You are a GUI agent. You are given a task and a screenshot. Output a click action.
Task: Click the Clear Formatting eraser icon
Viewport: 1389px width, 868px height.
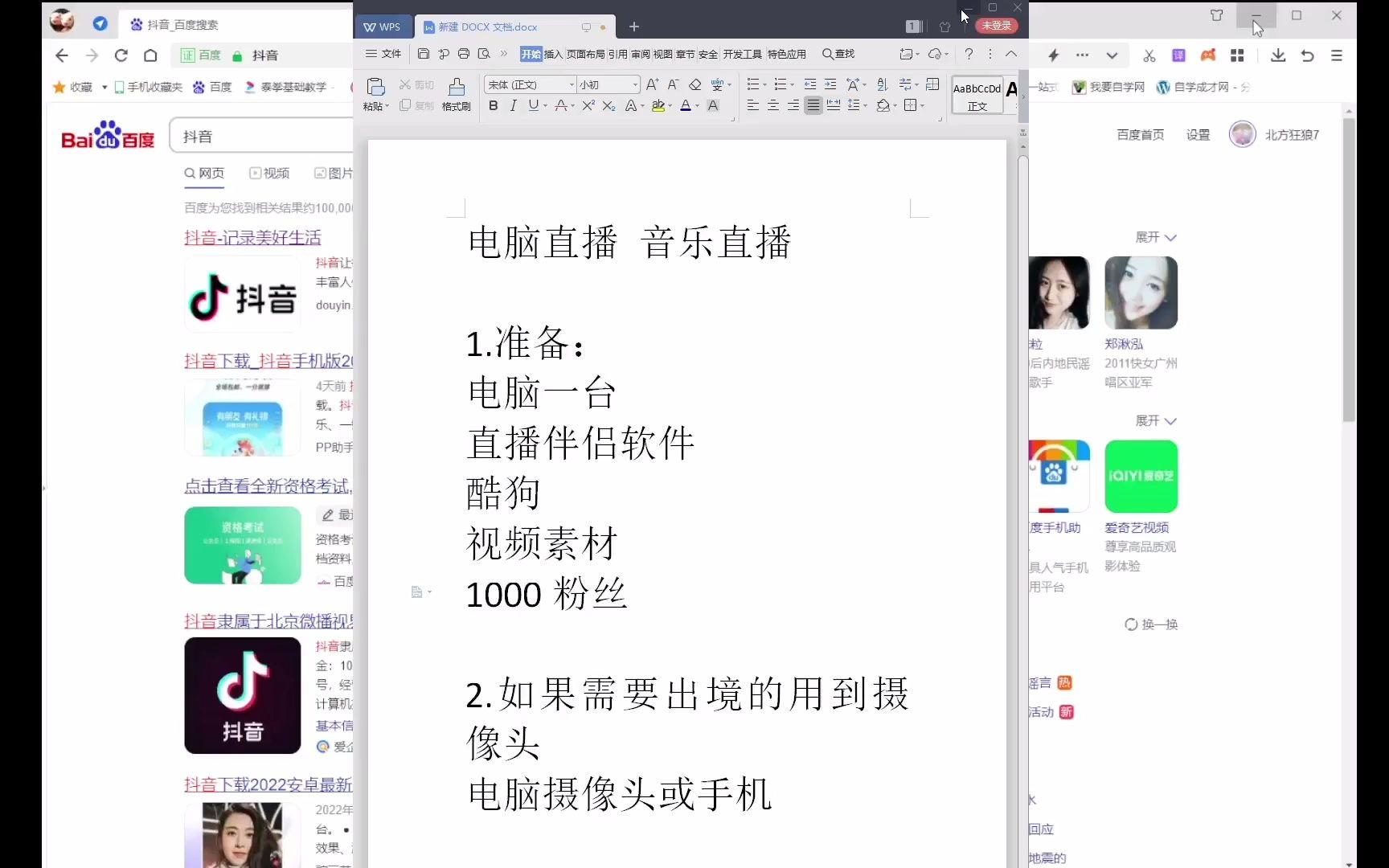(695, 84)
